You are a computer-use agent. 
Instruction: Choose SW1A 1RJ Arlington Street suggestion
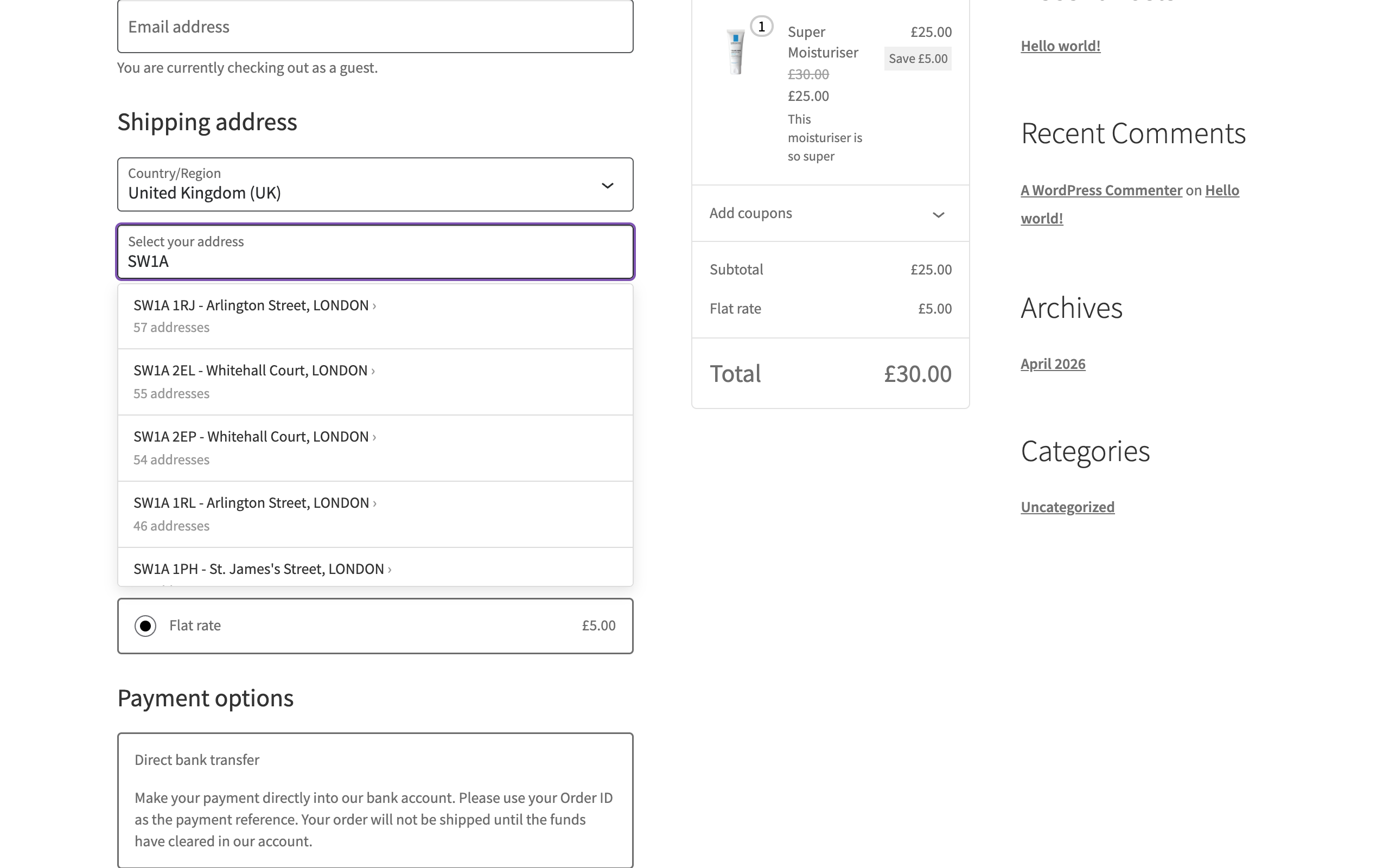[375, 316]
